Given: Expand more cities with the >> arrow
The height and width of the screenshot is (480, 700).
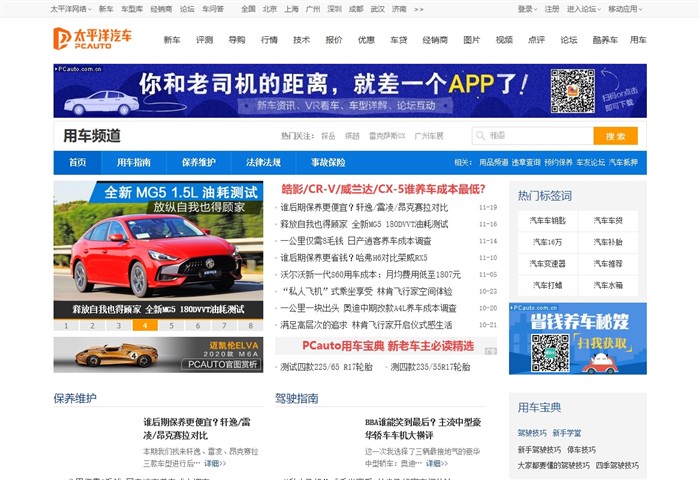Looking at the screenshot, I should (418, 9).
